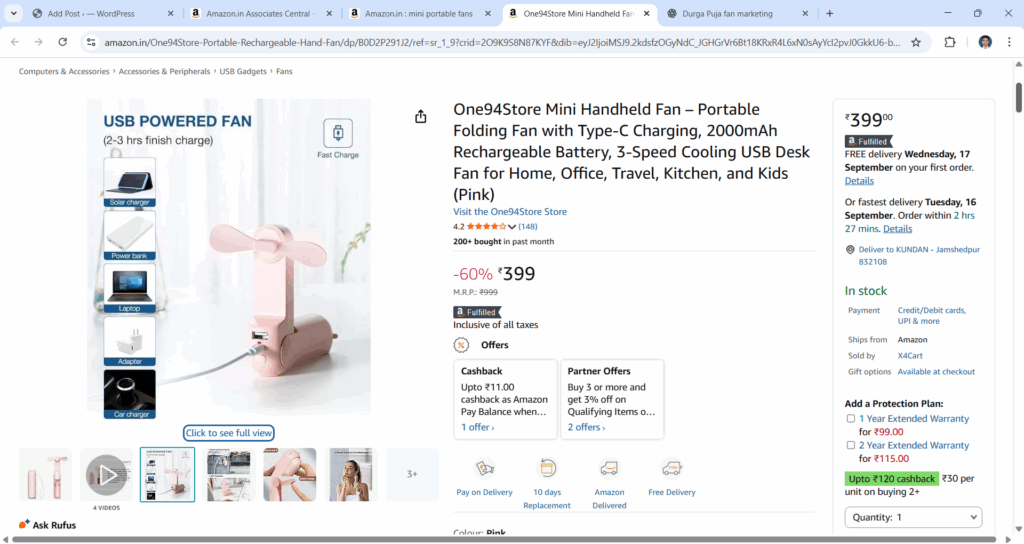The image size is (1024, 544).
Task: Click the share icon beside product image
Action: 421,116
